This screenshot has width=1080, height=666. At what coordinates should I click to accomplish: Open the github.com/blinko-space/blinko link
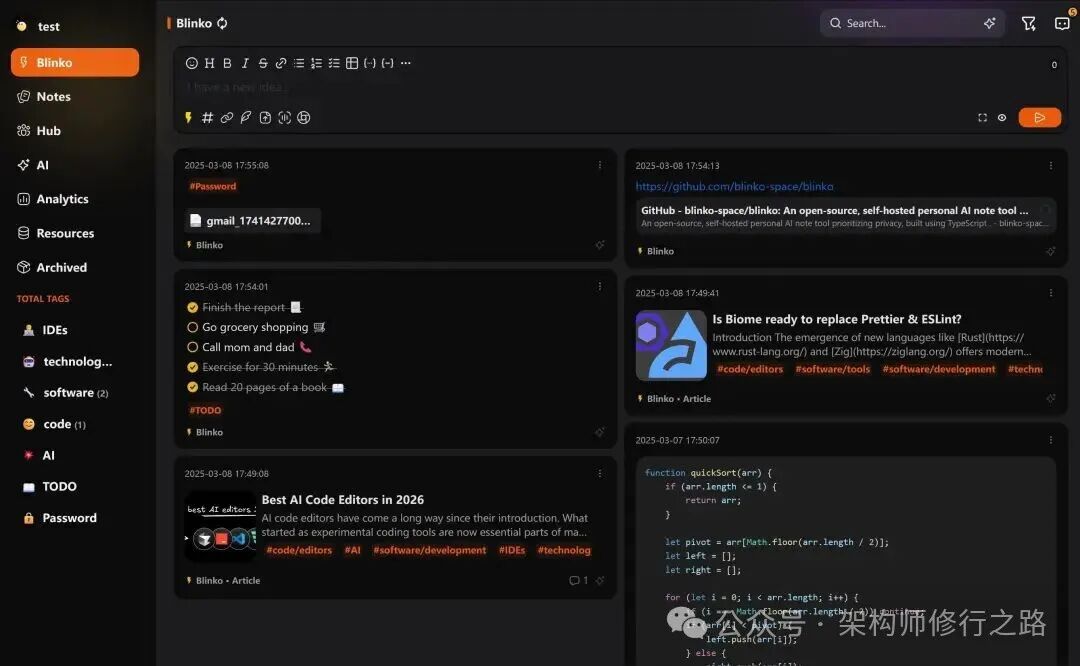point(734,187)
